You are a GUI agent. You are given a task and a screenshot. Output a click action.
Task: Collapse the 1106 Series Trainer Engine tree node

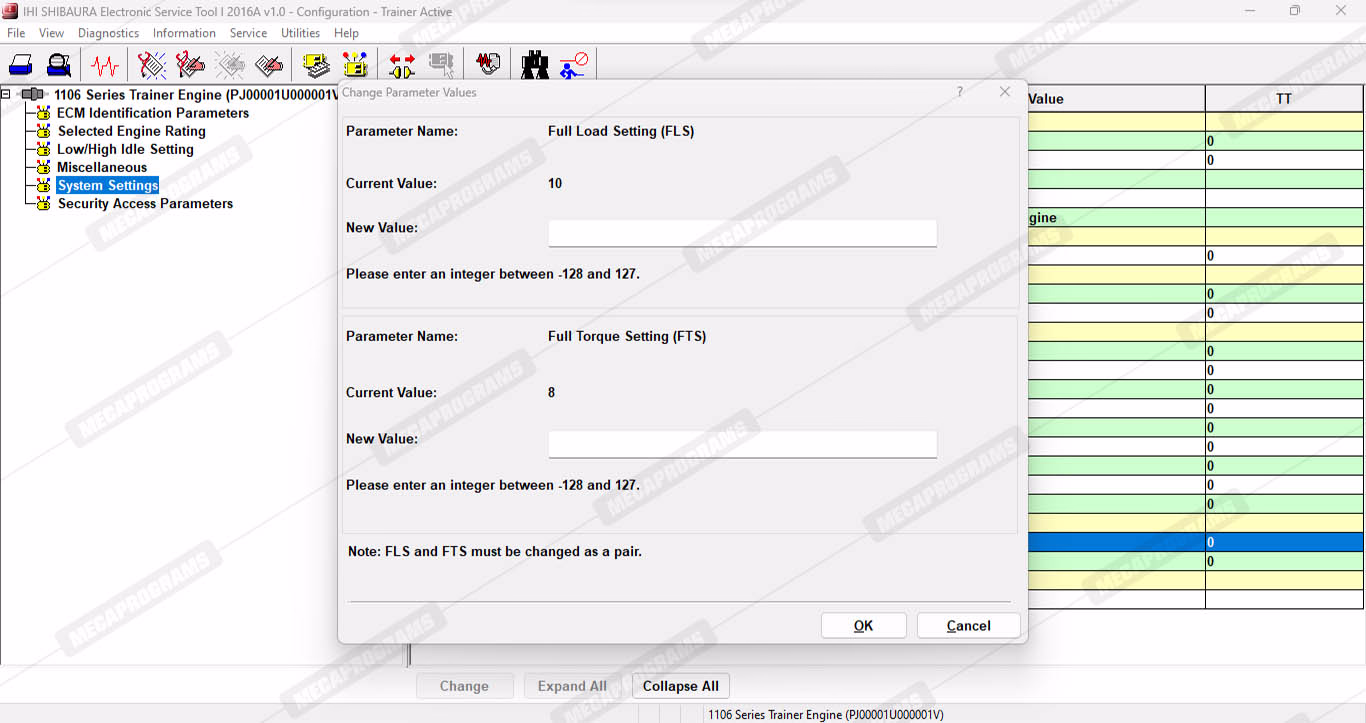click(x=6, y=95)
